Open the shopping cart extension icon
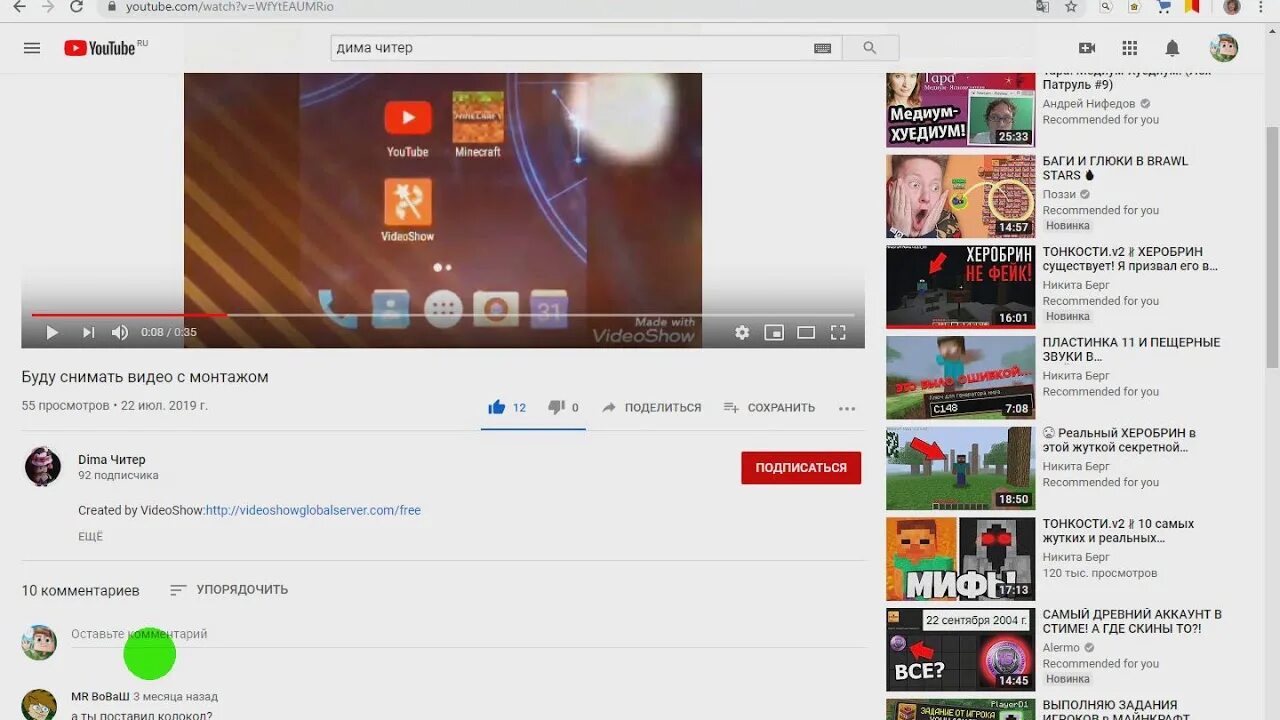This screenshot has width=1280, height=720. 1163,6
